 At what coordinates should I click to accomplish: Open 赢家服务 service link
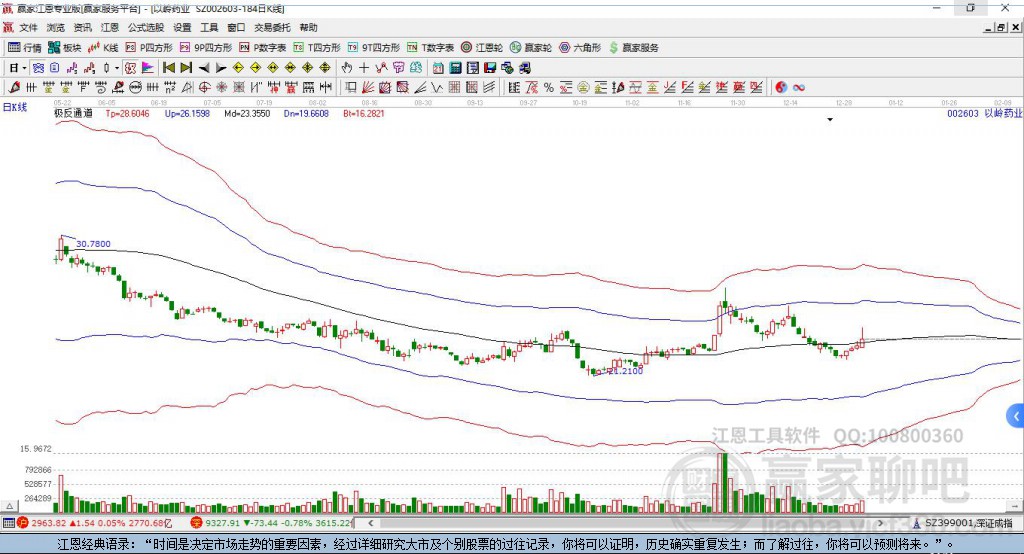pos(633,48)
